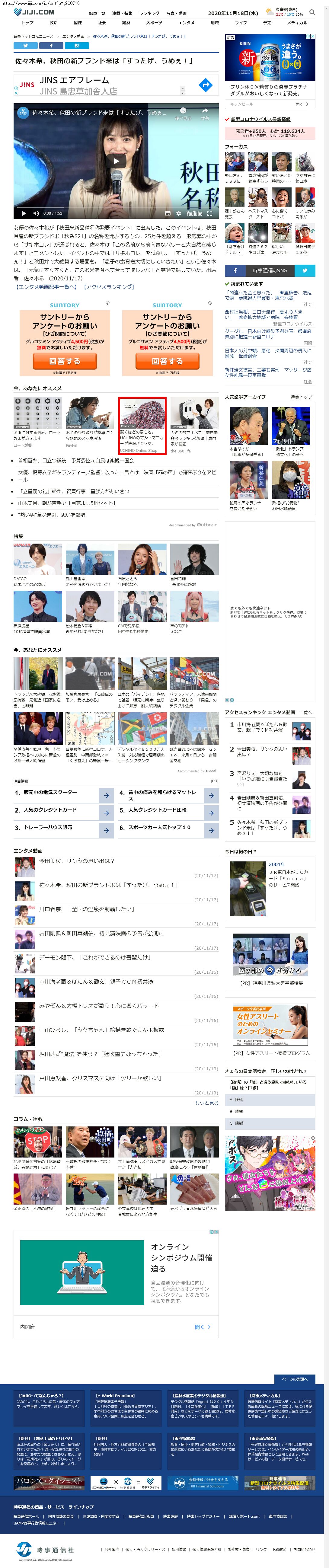Click the Facebook icon in 時事通信のSNS bar

[x=236, y=270]
